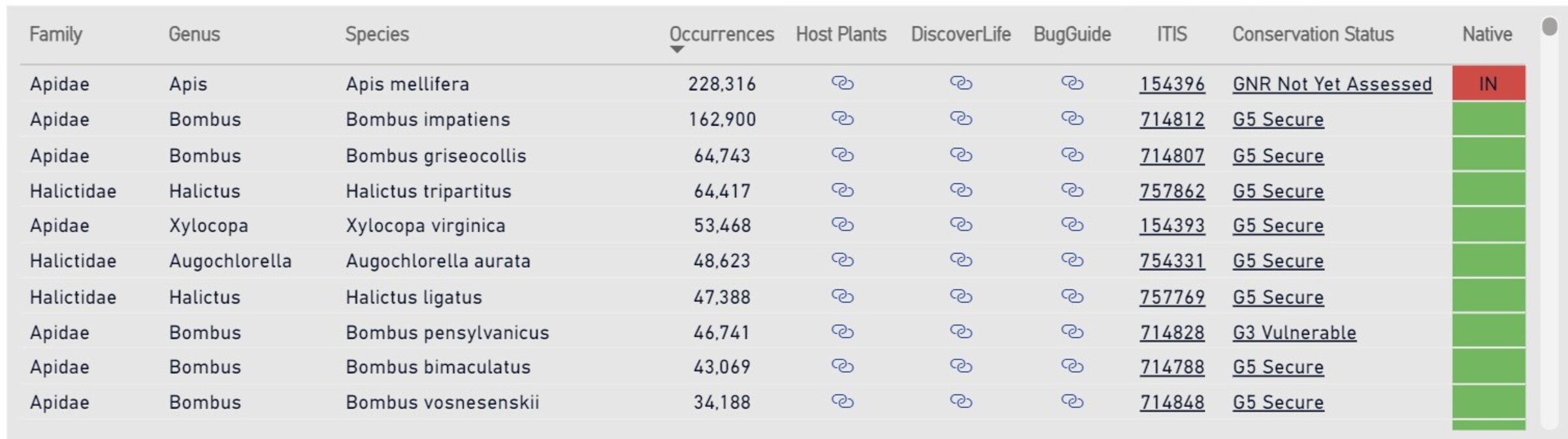
Task: Open DiscoverLife link for Bombus impatiens
Action: tap(960, 119)
